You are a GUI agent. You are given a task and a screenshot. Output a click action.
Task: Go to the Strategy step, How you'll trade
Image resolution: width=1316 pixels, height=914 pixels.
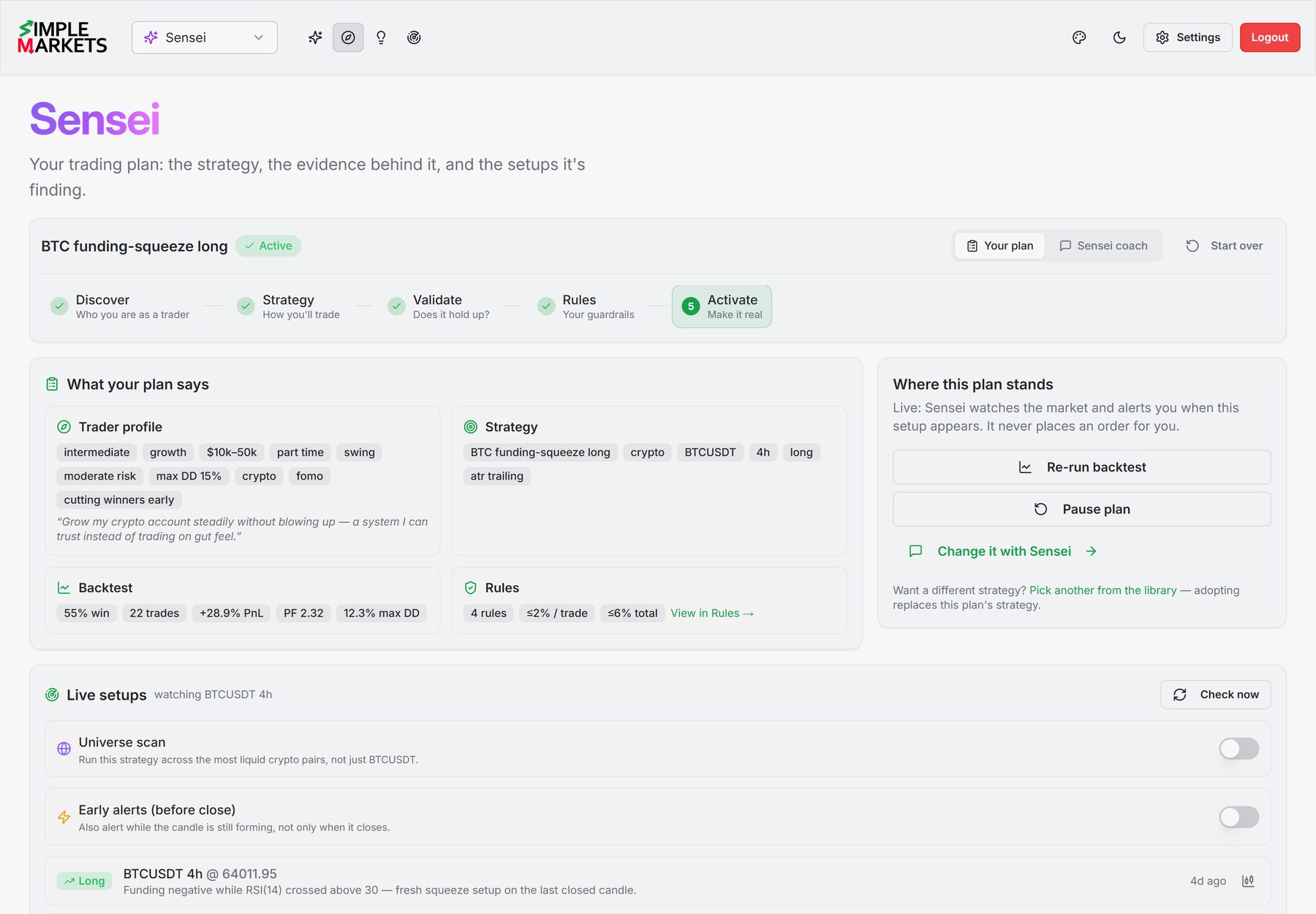tap(289, 306)
